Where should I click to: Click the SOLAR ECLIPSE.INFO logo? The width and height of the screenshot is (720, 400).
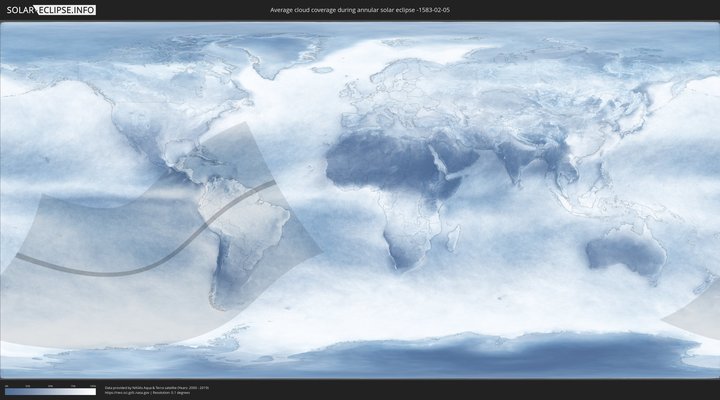pos(50,9)
